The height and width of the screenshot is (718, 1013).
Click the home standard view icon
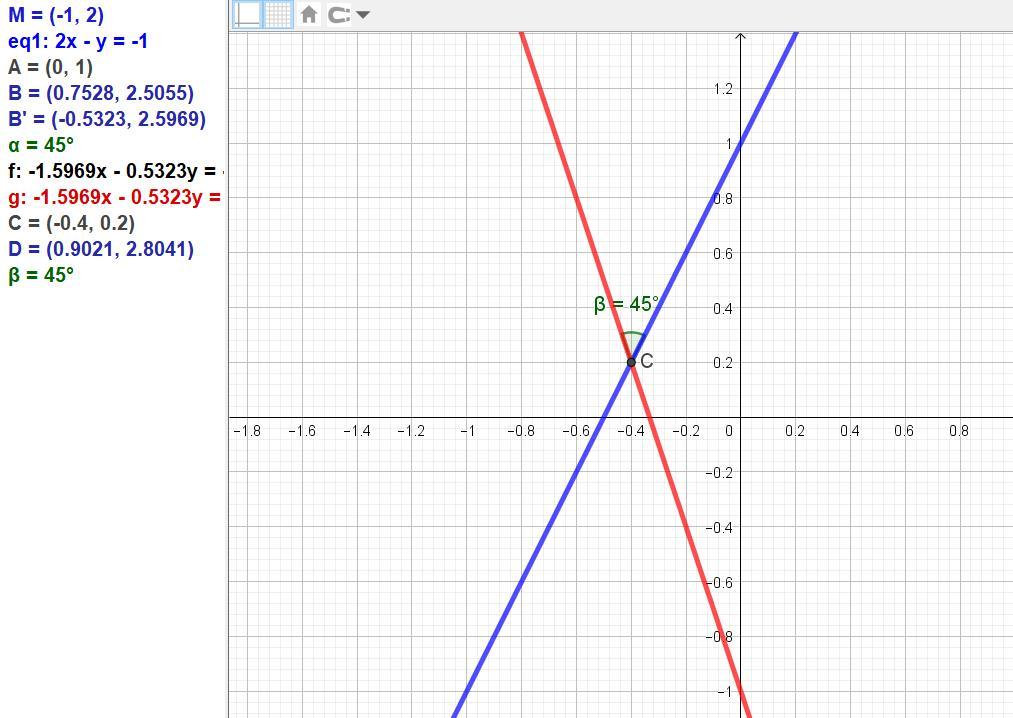[309, 14]
